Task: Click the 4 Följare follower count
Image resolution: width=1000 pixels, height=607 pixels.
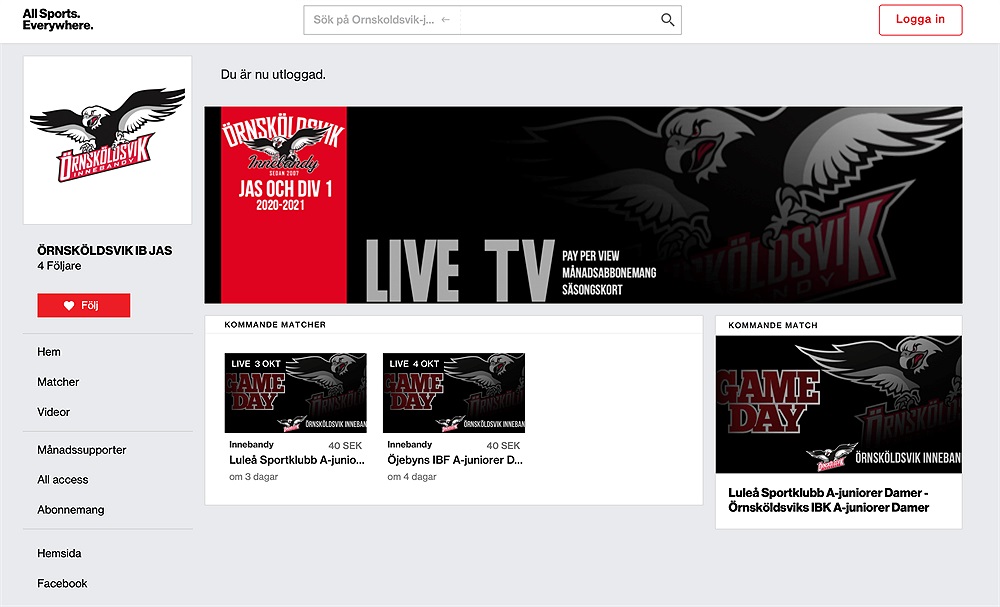Action: point(59,266)
